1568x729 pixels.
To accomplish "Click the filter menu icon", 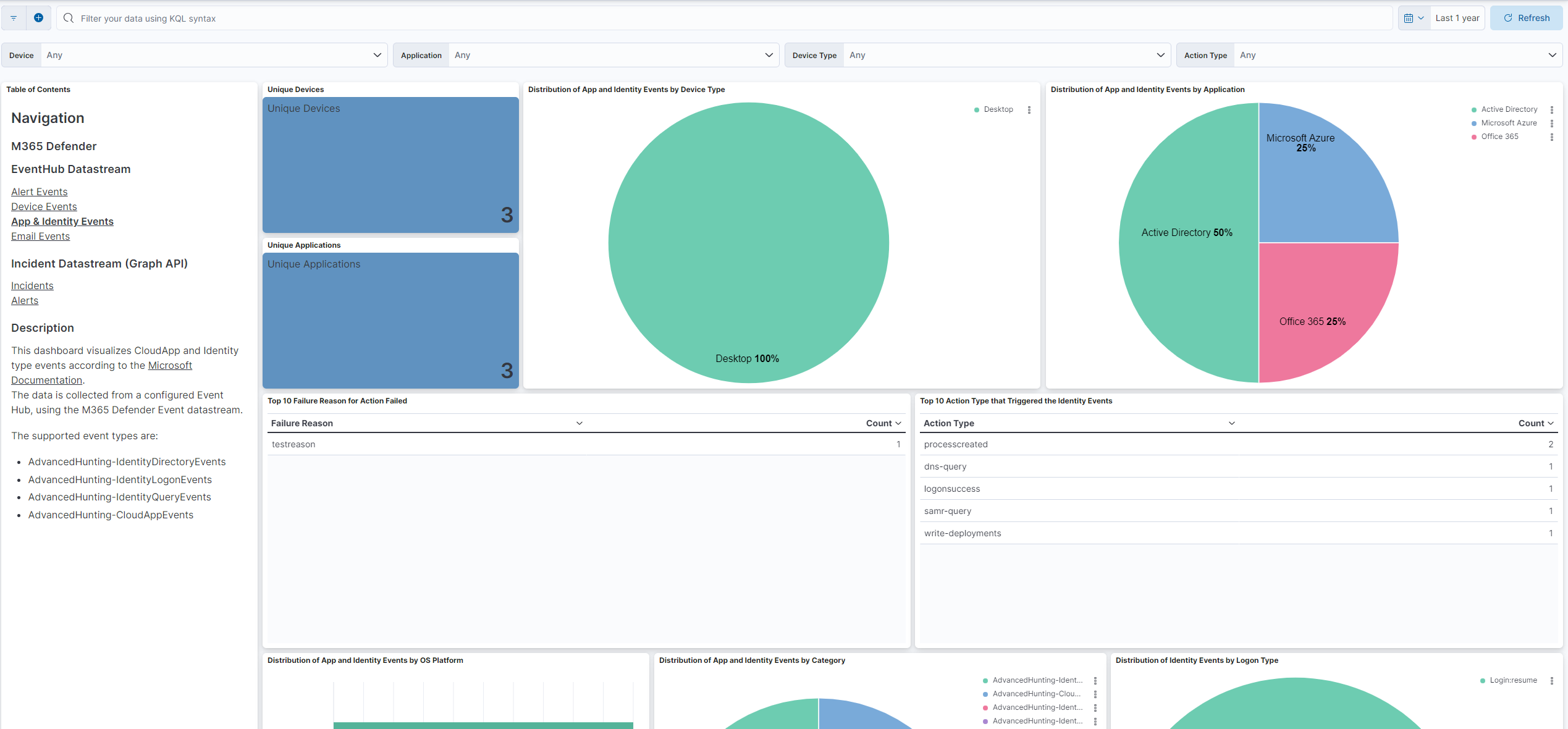I will [14, 18].
